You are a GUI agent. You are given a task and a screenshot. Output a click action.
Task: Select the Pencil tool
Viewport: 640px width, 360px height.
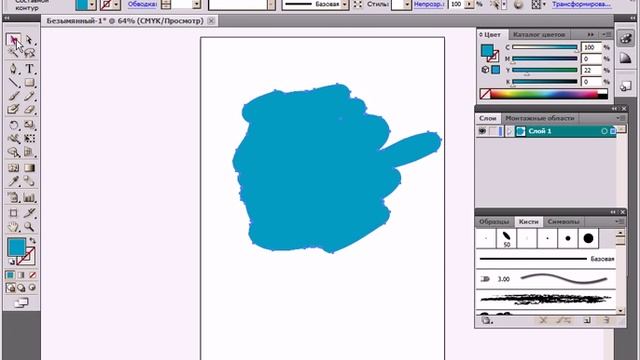pos(29,96)
